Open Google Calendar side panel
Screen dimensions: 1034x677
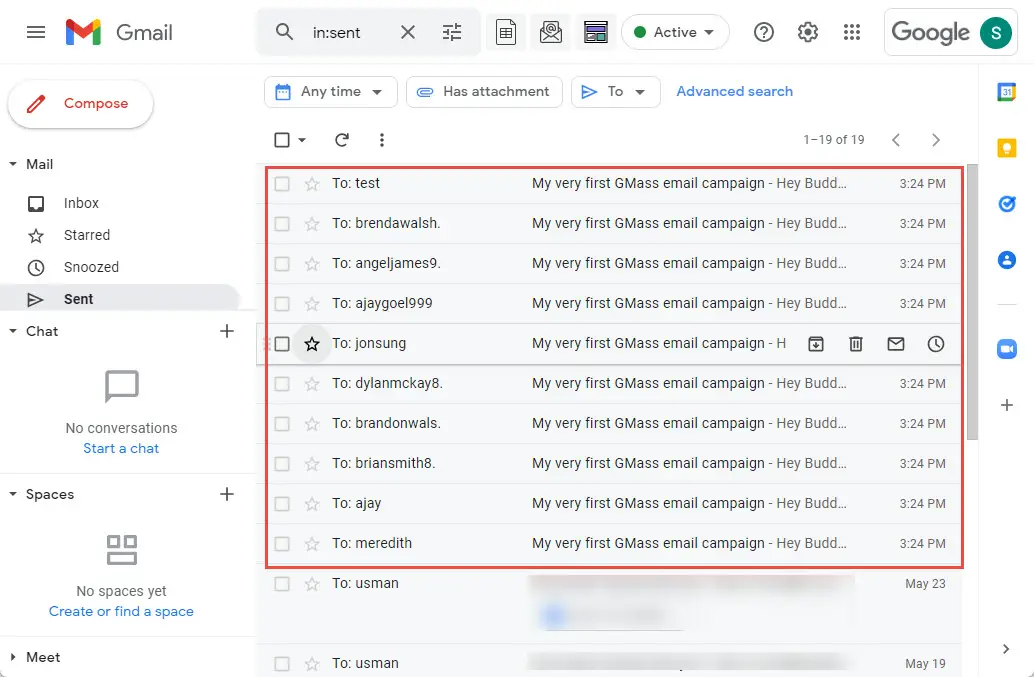[x=1006, y=92]
